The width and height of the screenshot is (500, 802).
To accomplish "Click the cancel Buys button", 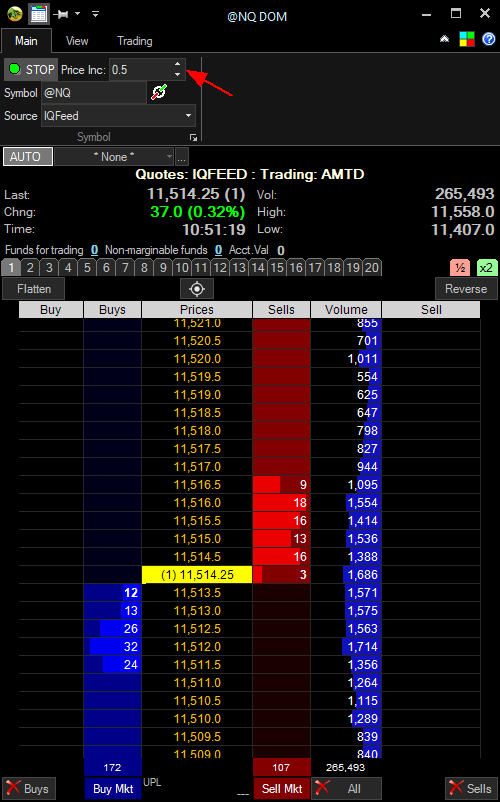I will (29, 789).
